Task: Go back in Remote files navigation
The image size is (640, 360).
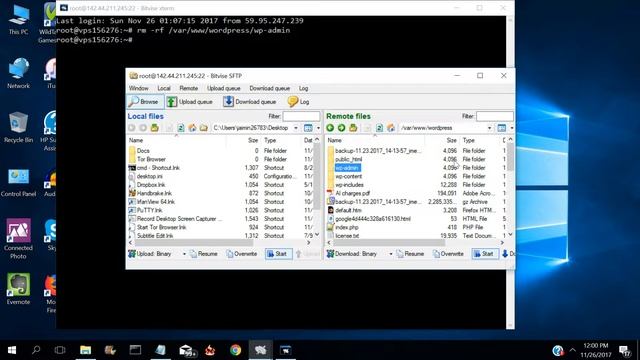Action: [x=330, y=128]
